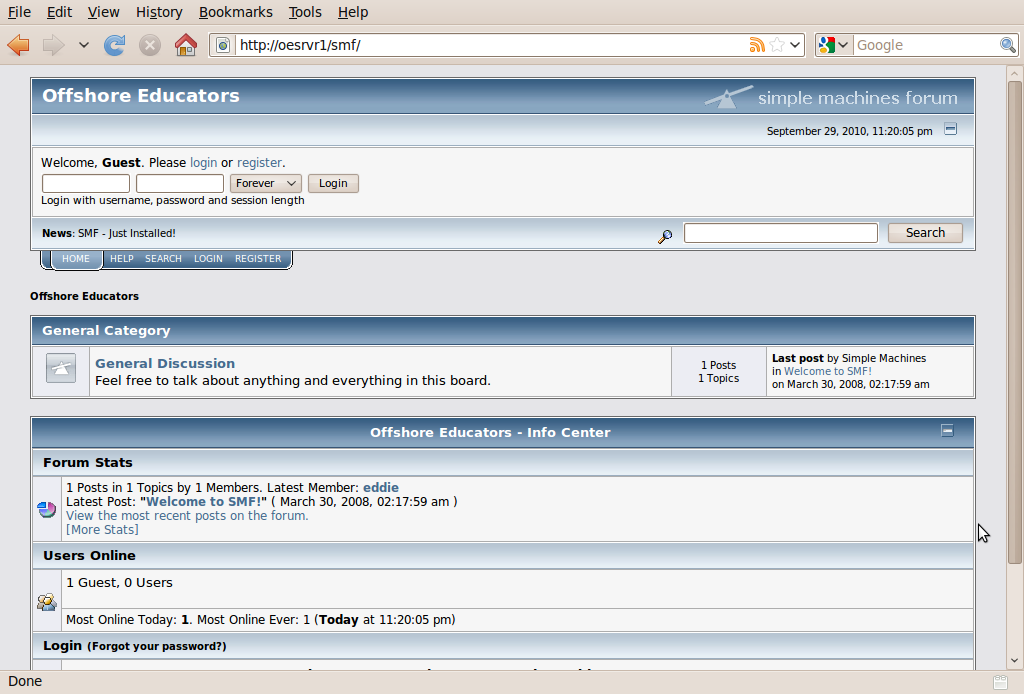The image size is (1024, 694).
Task: Collapse the forum header with minus icon
Action: coord(950,129)
